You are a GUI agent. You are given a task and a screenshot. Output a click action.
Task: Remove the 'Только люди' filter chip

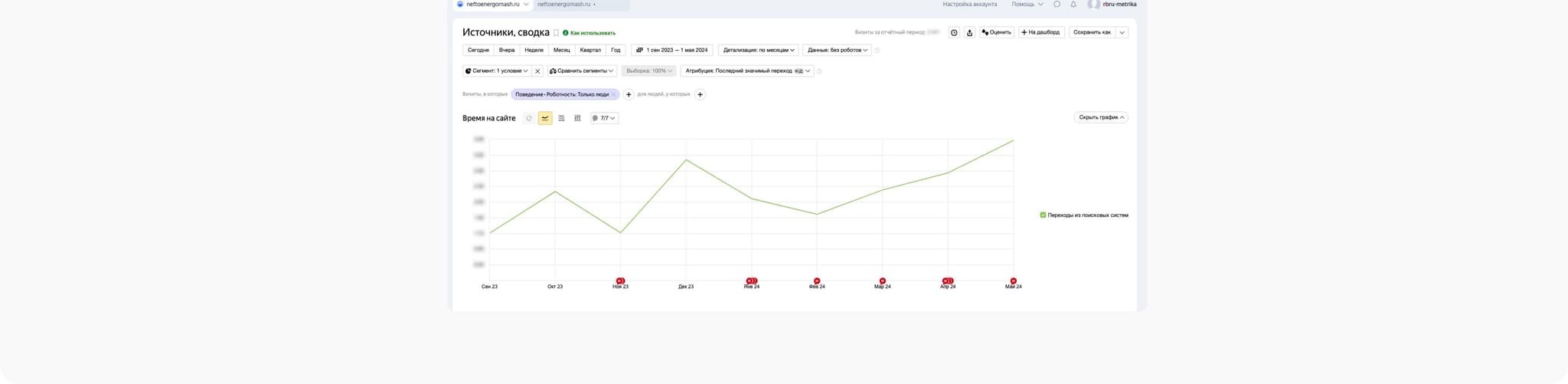pos(613,94)
